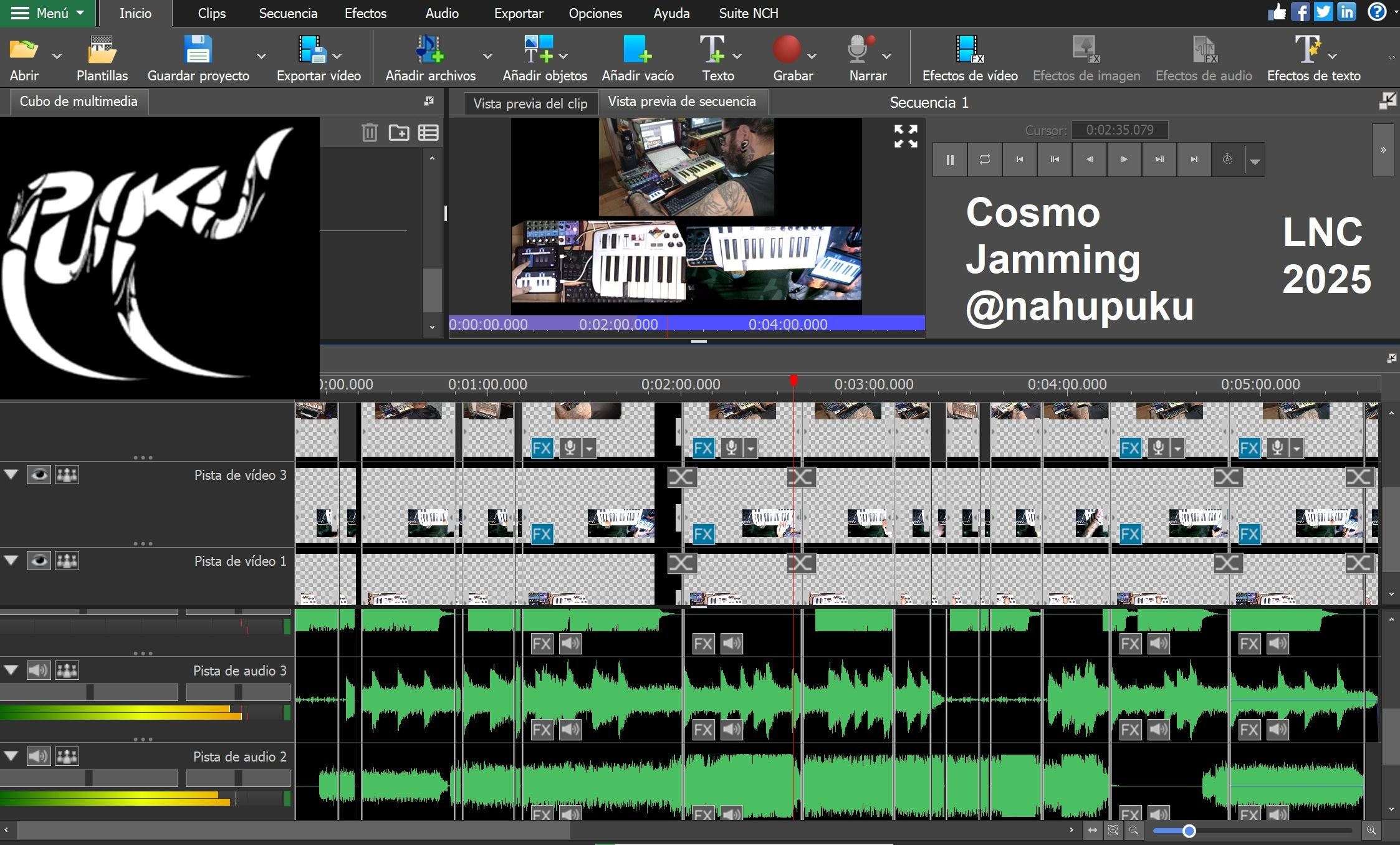The height and width of the screenshot is (845, 1400).
Task: Toggle group icon on Pista de audio 3
Action: tap(67, 671)
